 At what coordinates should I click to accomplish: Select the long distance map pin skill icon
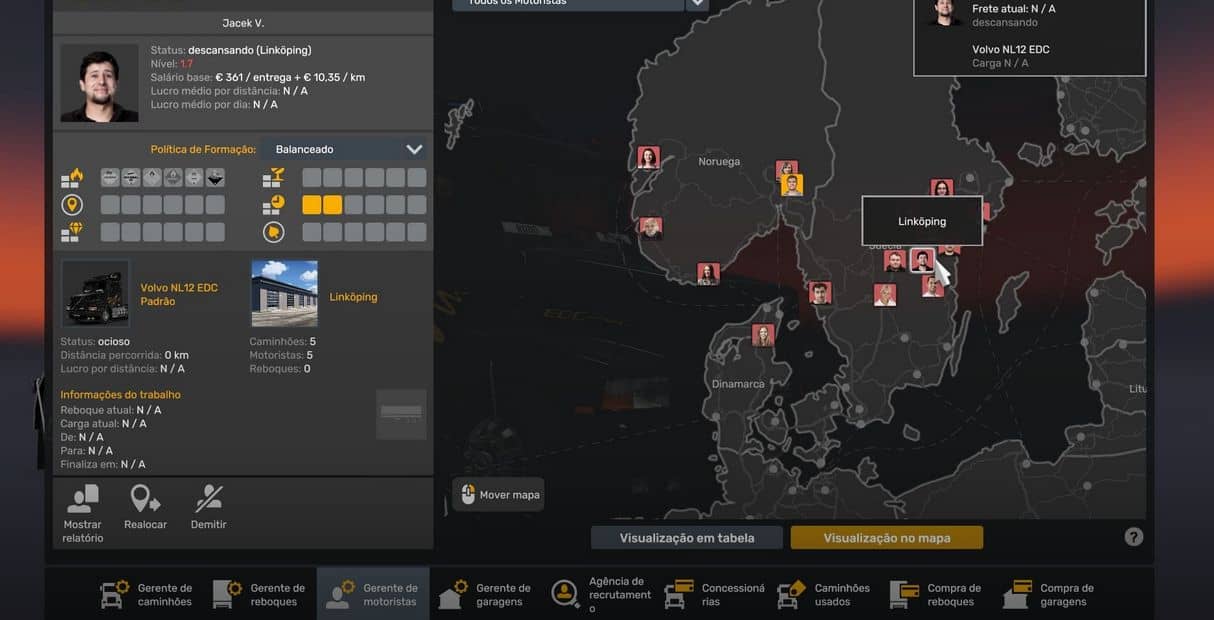click(72, 205)
